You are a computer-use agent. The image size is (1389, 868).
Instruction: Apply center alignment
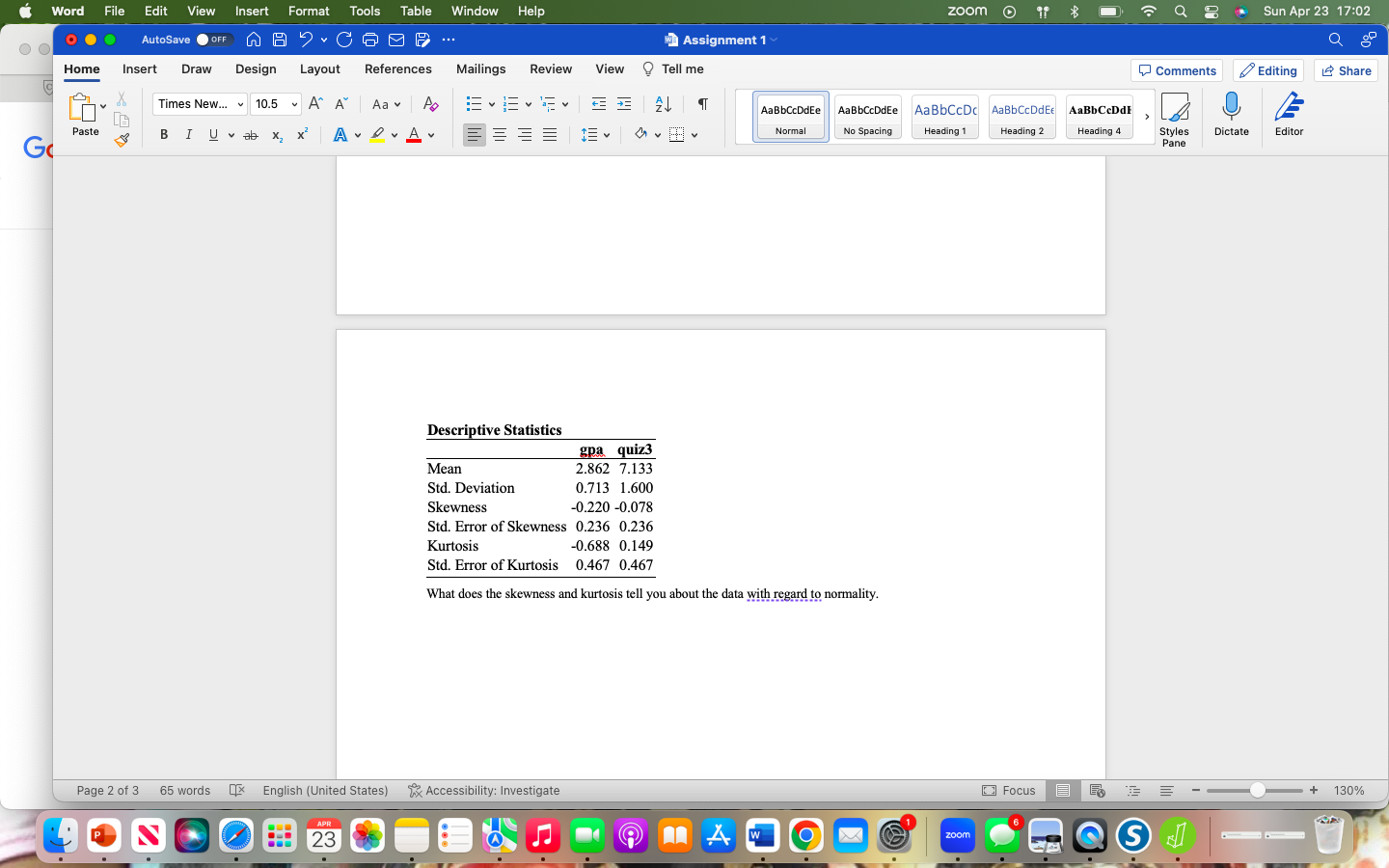[x=500, y=134]
